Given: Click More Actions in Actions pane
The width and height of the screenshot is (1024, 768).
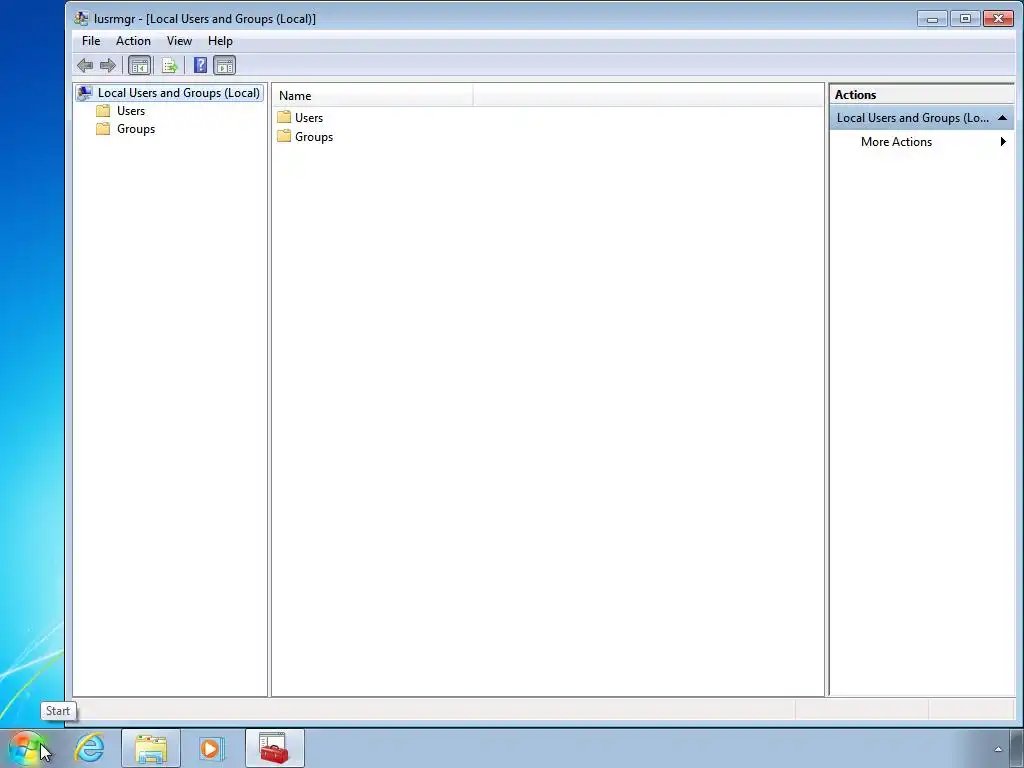Looking at the screenshot, I should [896, 142].
